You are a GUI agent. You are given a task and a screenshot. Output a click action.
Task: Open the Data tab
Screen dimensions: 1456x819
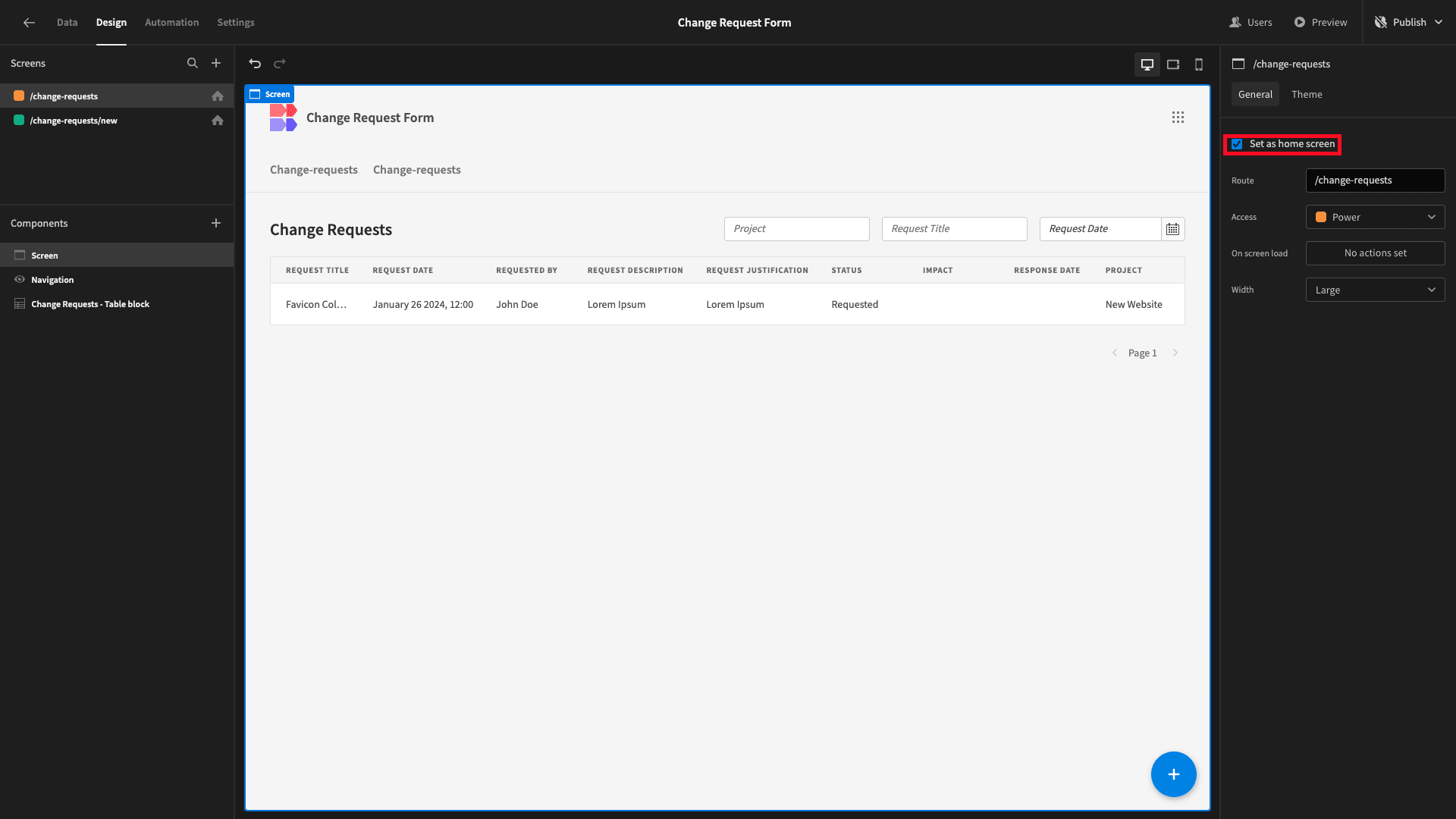pyautogui.click(x=67, y=23)
